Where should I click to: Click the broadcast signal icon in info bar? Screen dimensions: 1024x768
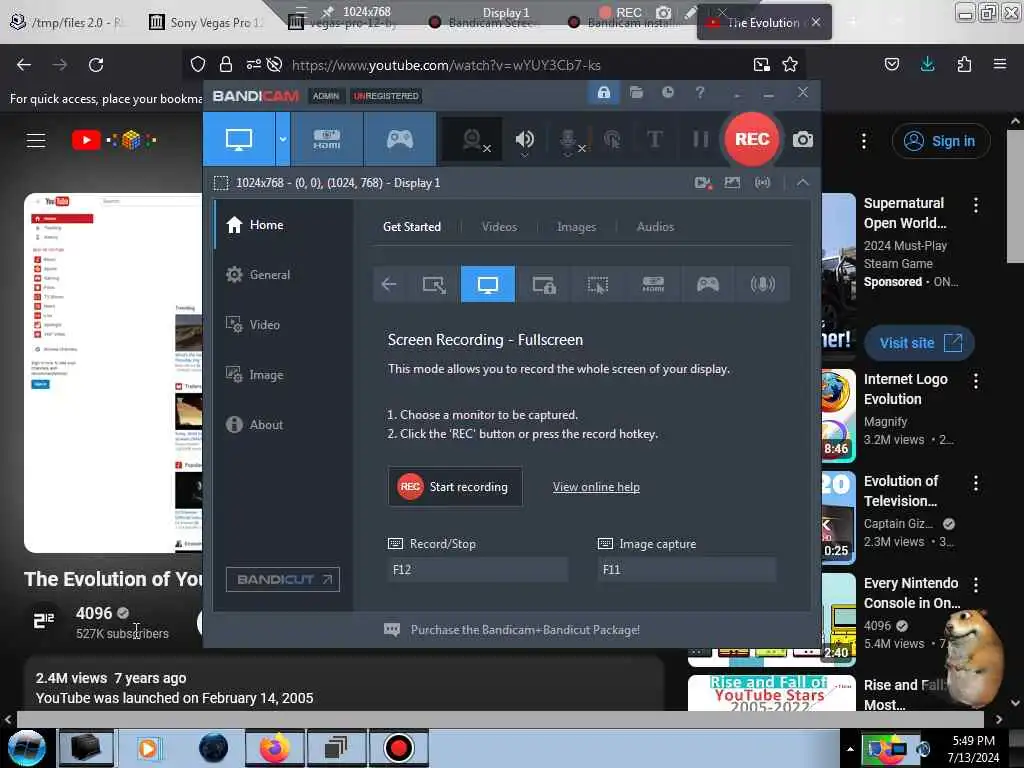click(762, 183)
